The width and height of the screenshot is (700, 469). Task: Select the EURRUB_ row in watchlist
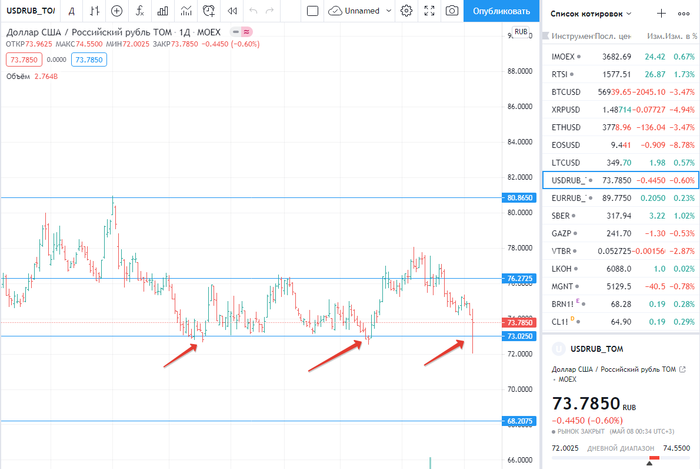621,198
